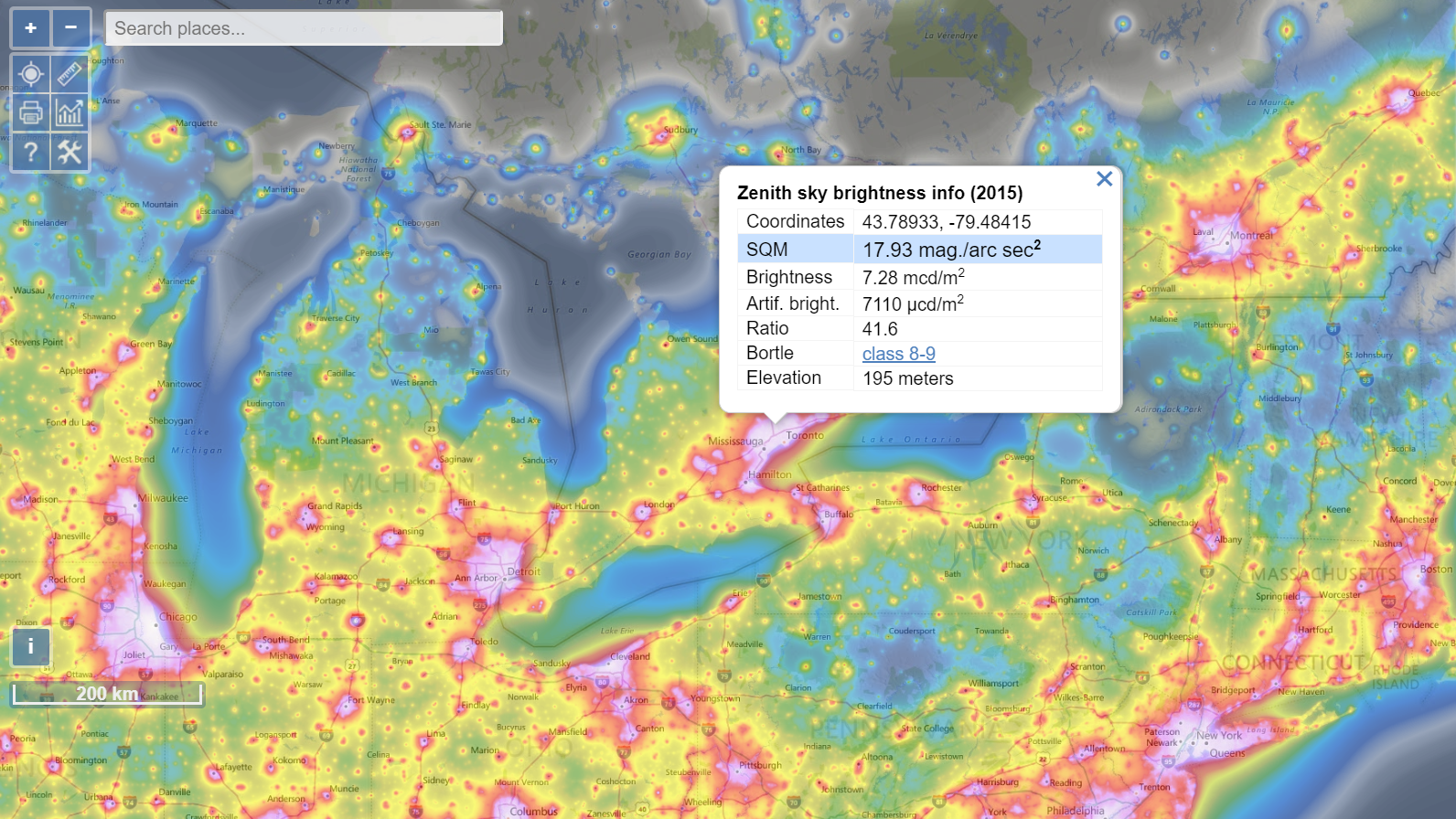Open the print map tool

tap(30, 113)
